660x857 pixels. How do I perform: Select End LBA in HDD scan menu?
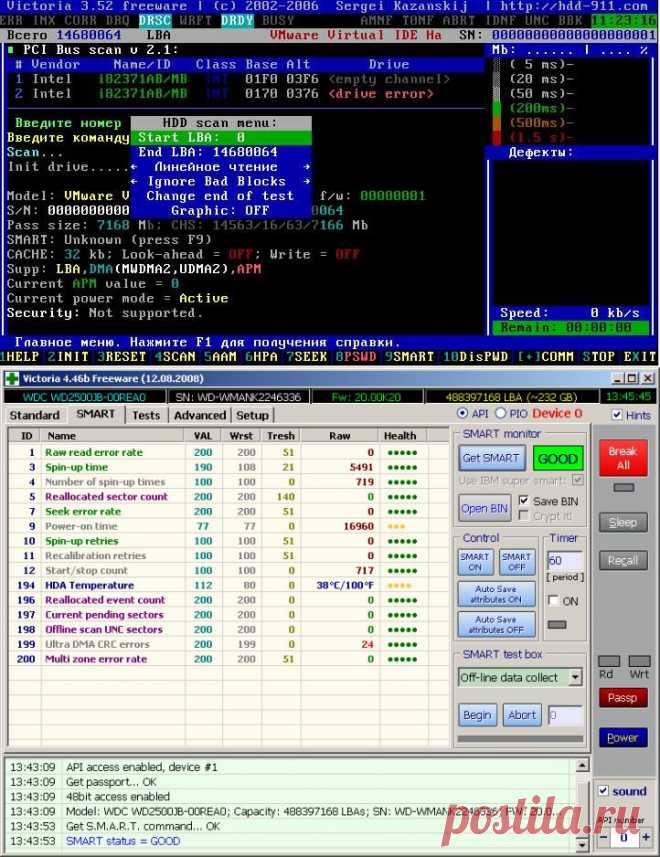pyautogui.click(x=221, y=152)
